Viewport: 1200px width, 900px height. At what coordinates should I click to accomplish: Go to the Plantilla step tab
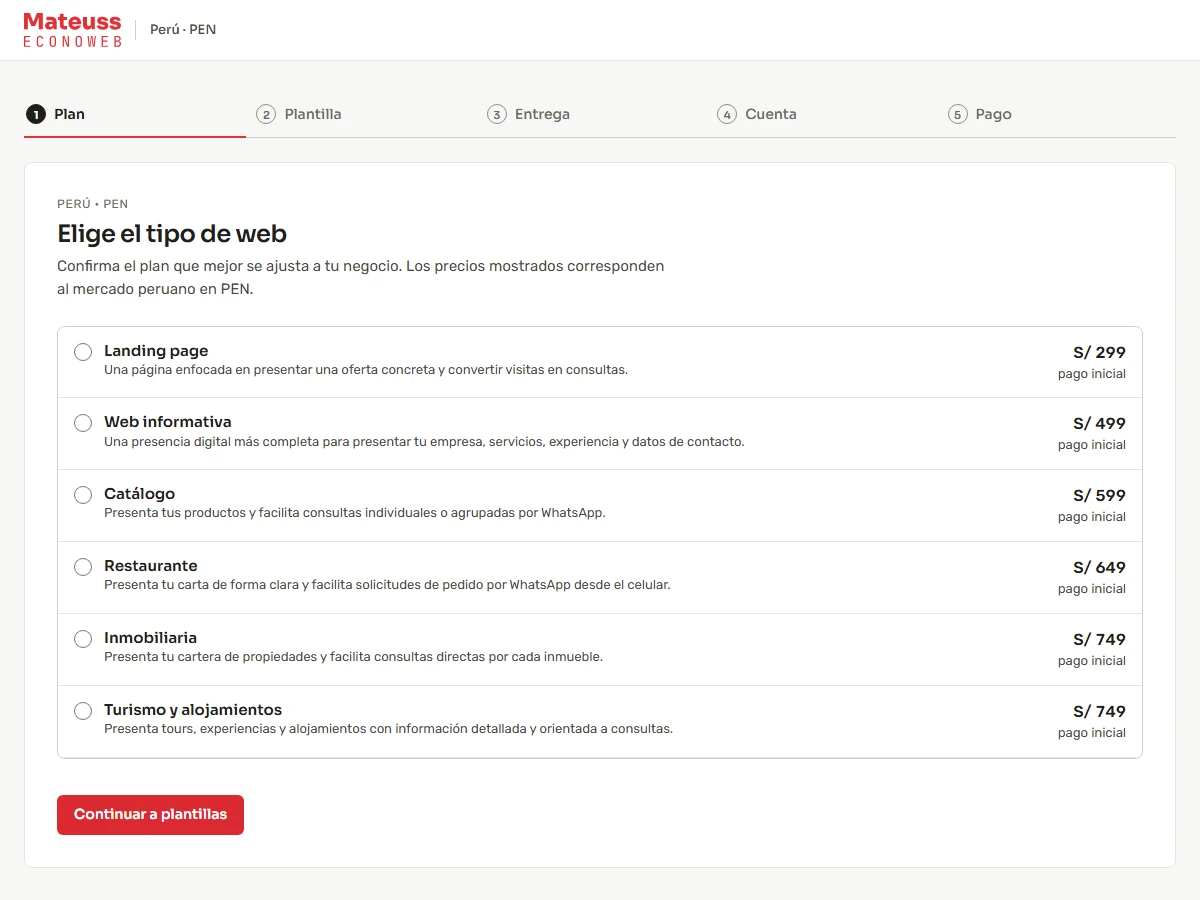click(365, 114)
